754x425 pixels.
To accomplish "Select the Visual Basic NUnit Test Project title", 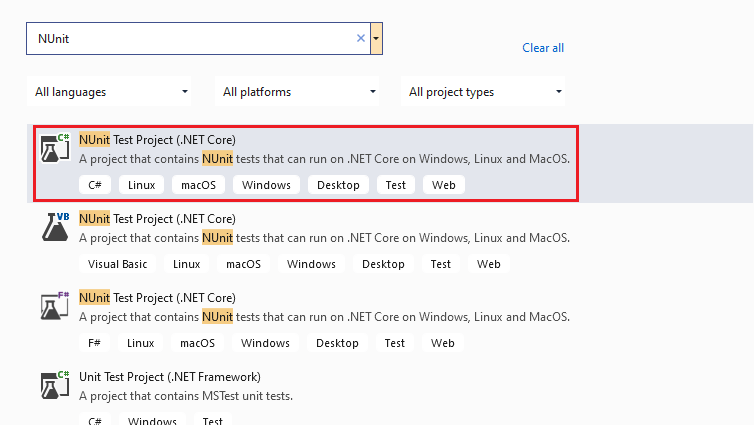I will click(x=157, y=218).
